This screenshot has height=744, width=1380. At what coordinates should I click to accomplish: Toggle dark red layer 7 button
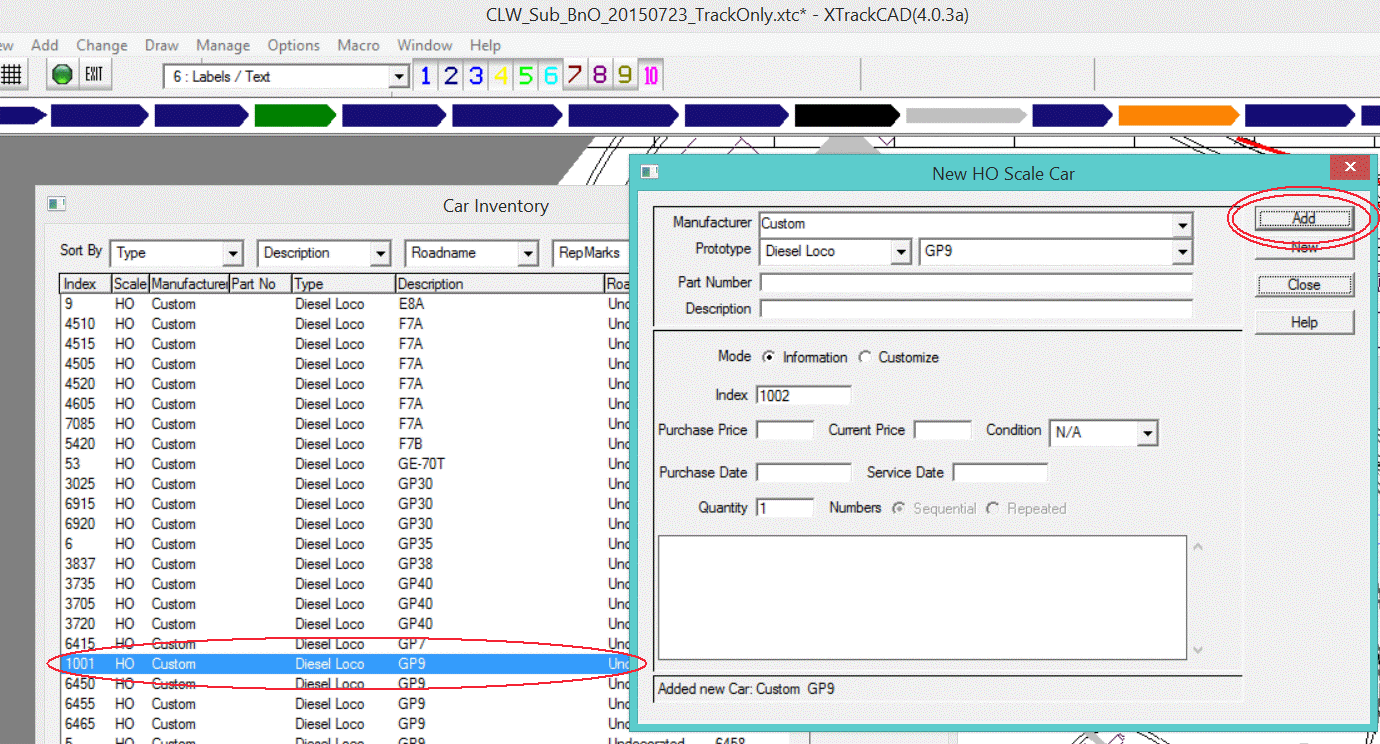click(575, 76)
